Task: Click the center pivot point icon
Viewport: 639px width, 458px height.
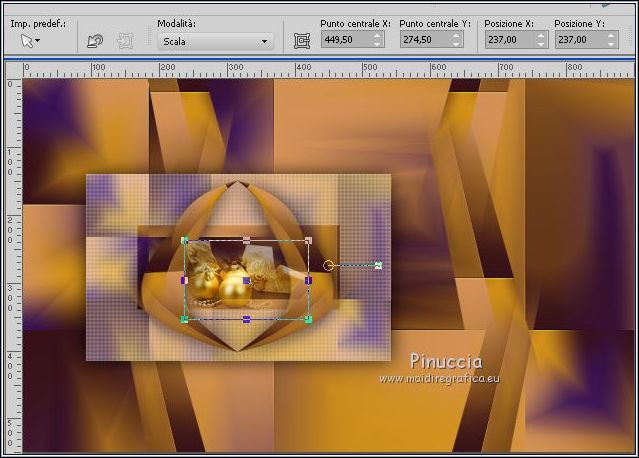Action: [302, 41]
